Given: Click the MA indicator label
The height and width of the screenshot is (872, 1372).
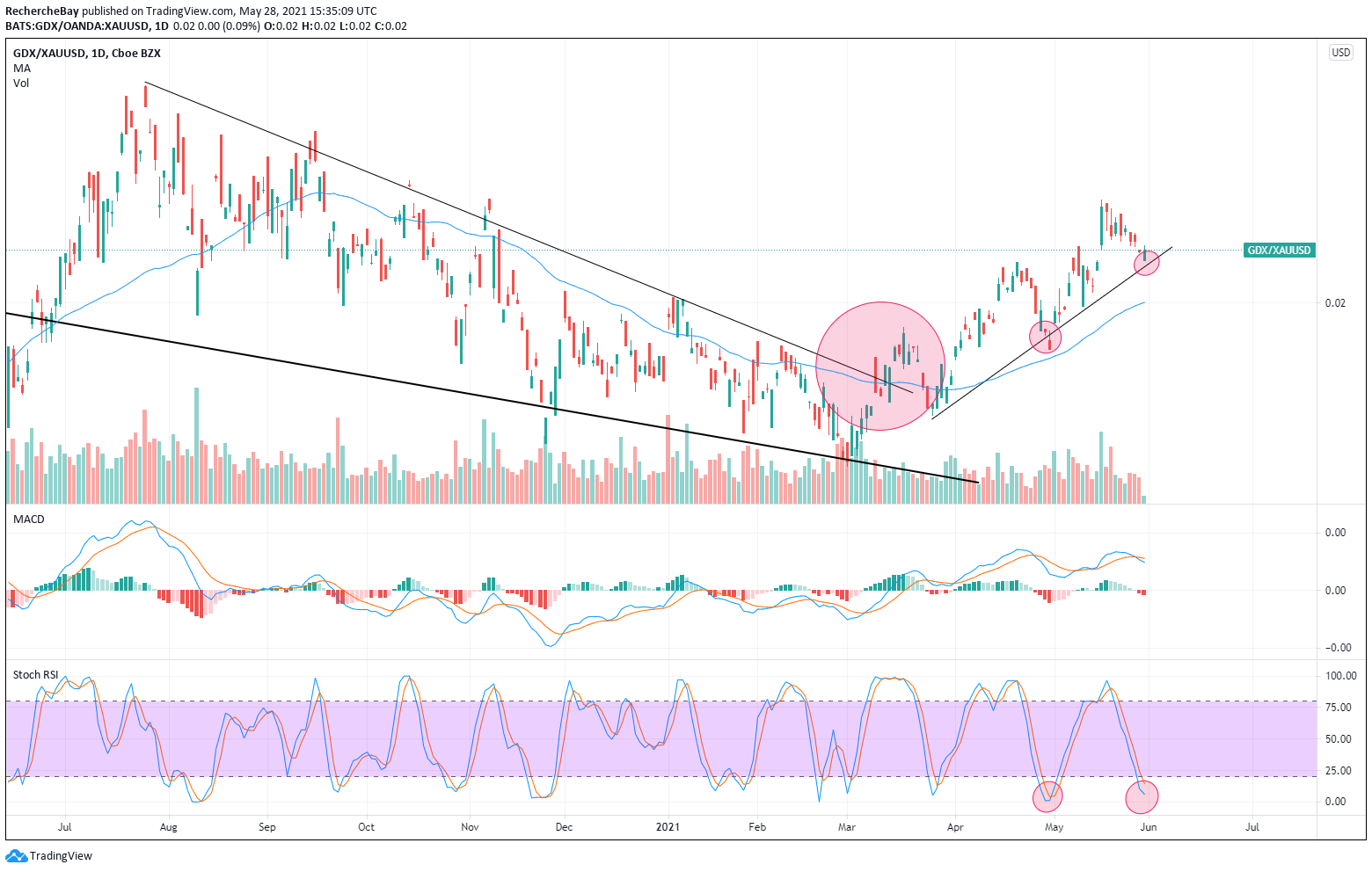Looking at the screenshot, I should point(22,68).
